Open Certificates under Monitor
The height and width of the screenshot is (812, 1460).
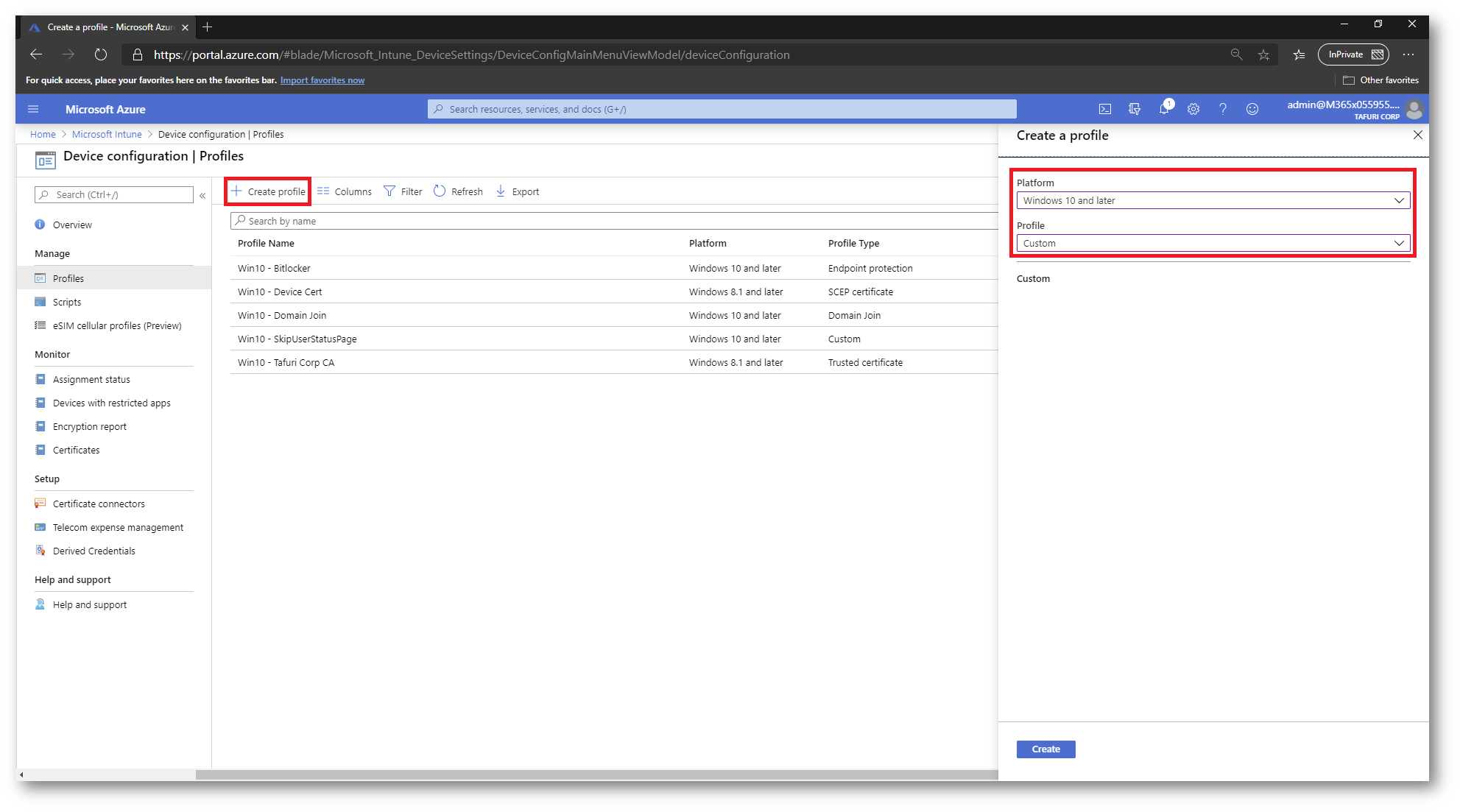pos(76,451)
